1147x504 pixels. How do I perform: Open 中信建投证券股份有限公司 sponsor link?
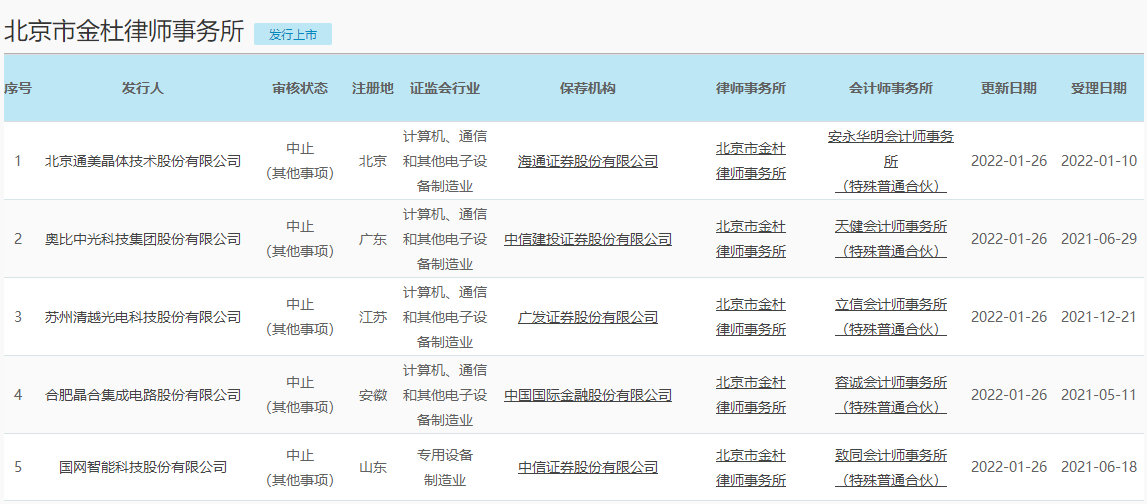pyautogui.click(x=587, y=239)
